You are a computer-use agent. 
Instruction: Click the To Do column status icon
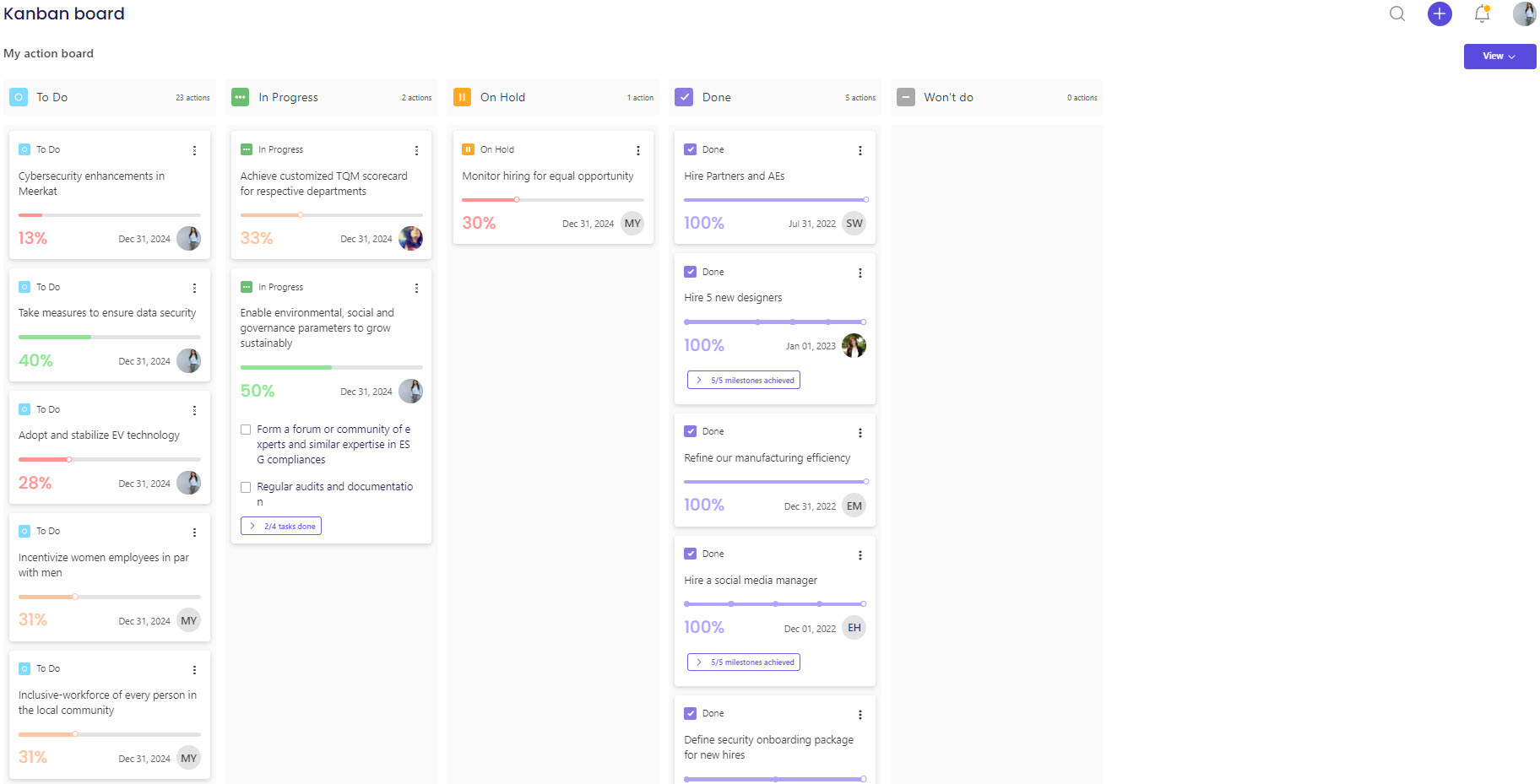click(x=18, y=97)
